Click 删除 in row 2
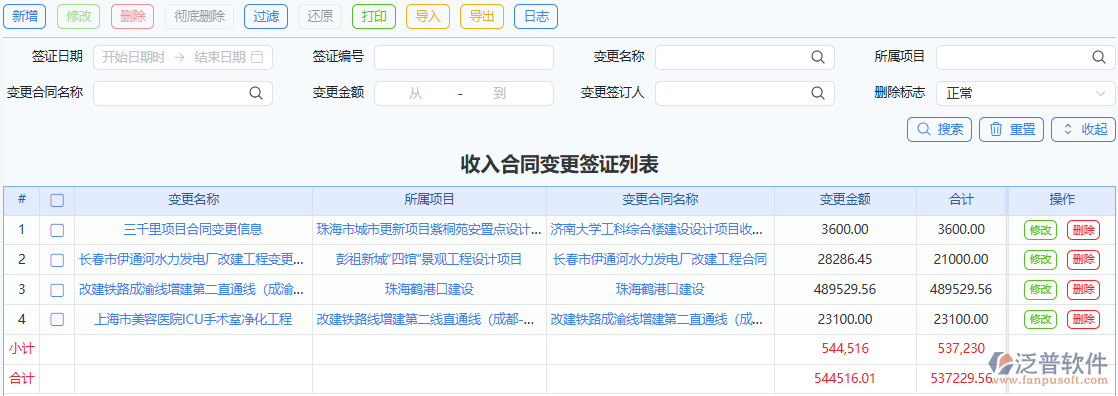Image resolution: width=1118 pixels, height=396 pixels. click(x=1083, y=260)
